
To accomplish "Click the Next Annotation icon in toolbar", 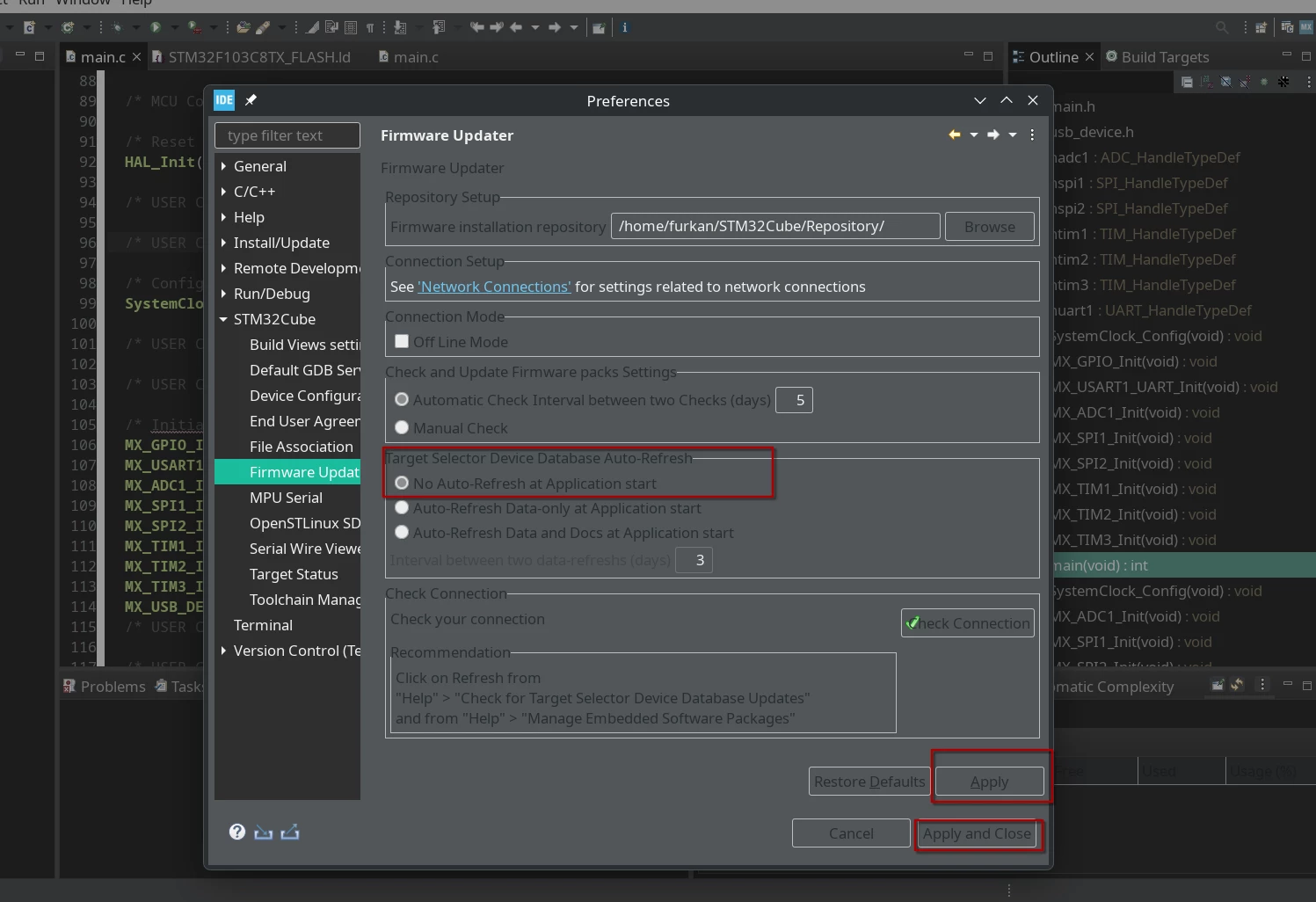I will click(x=400, y=27).
